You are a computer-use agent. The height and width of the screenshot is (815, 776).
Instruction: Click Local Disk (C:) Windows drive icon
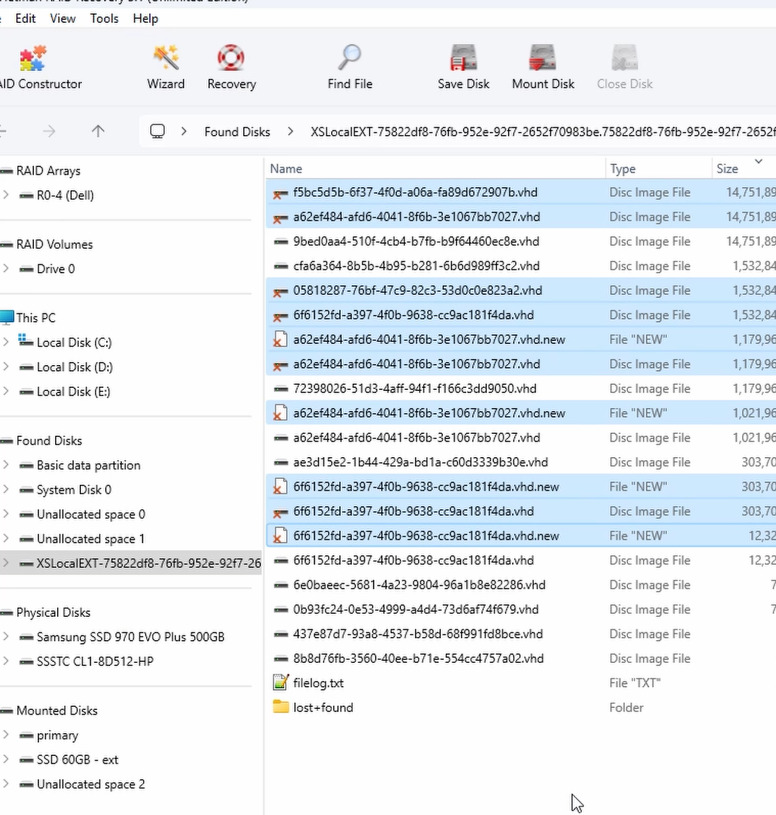click(x=25, y=341)
